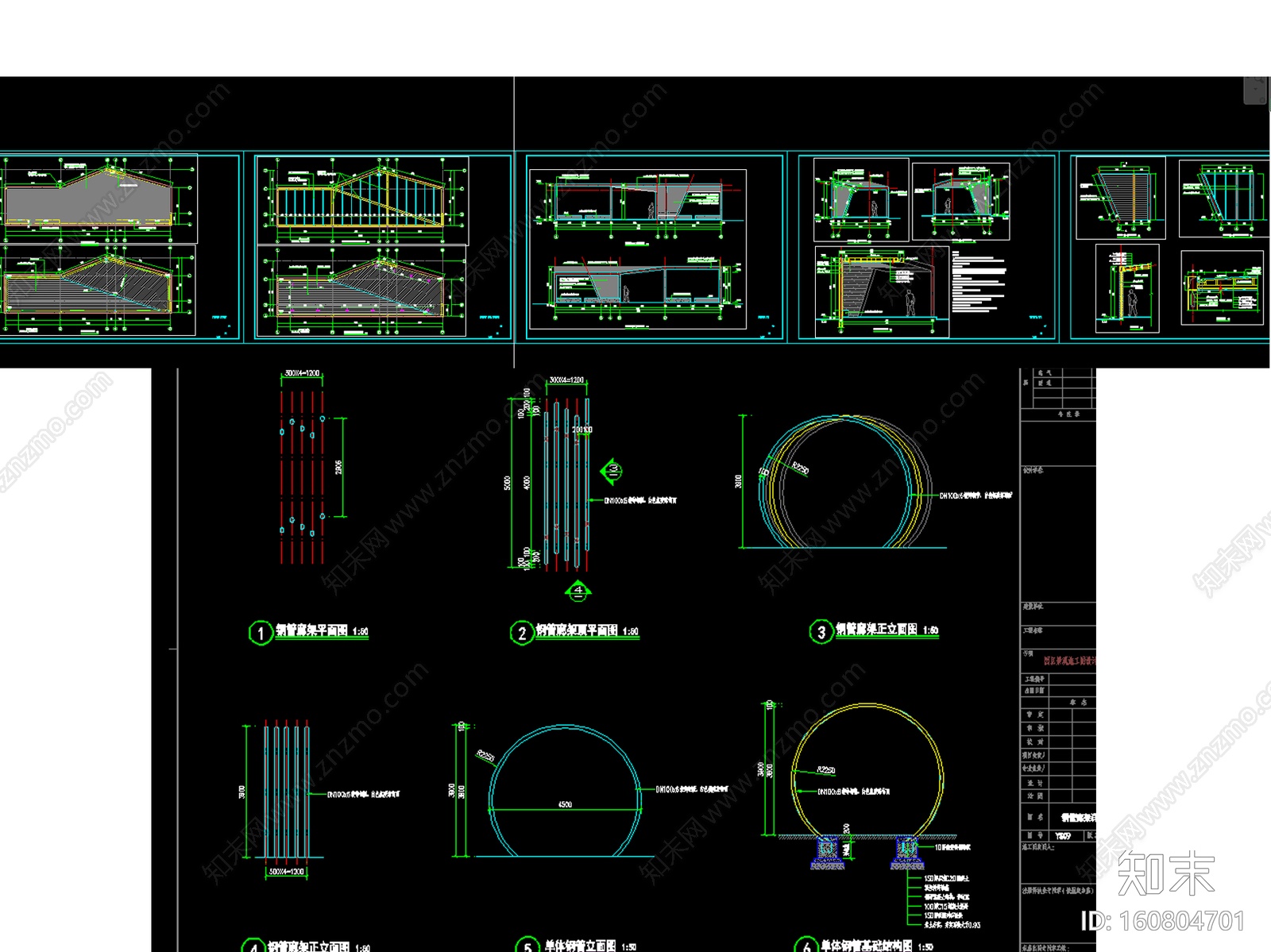Click the notes text block in pavilion sheet
This screenshot has height=952, width=1271.
click(979, 281)
